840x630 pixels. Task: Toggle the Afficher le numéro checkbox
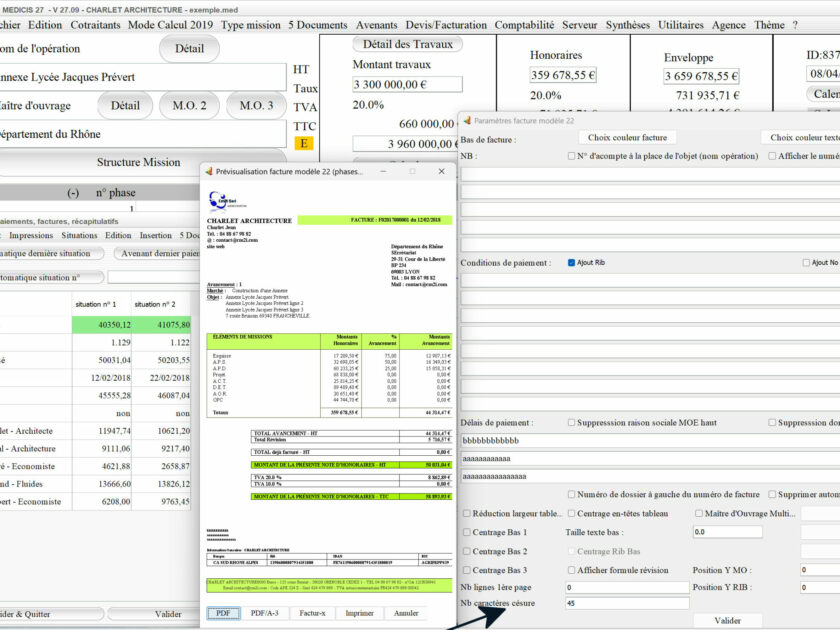(772, 156)
